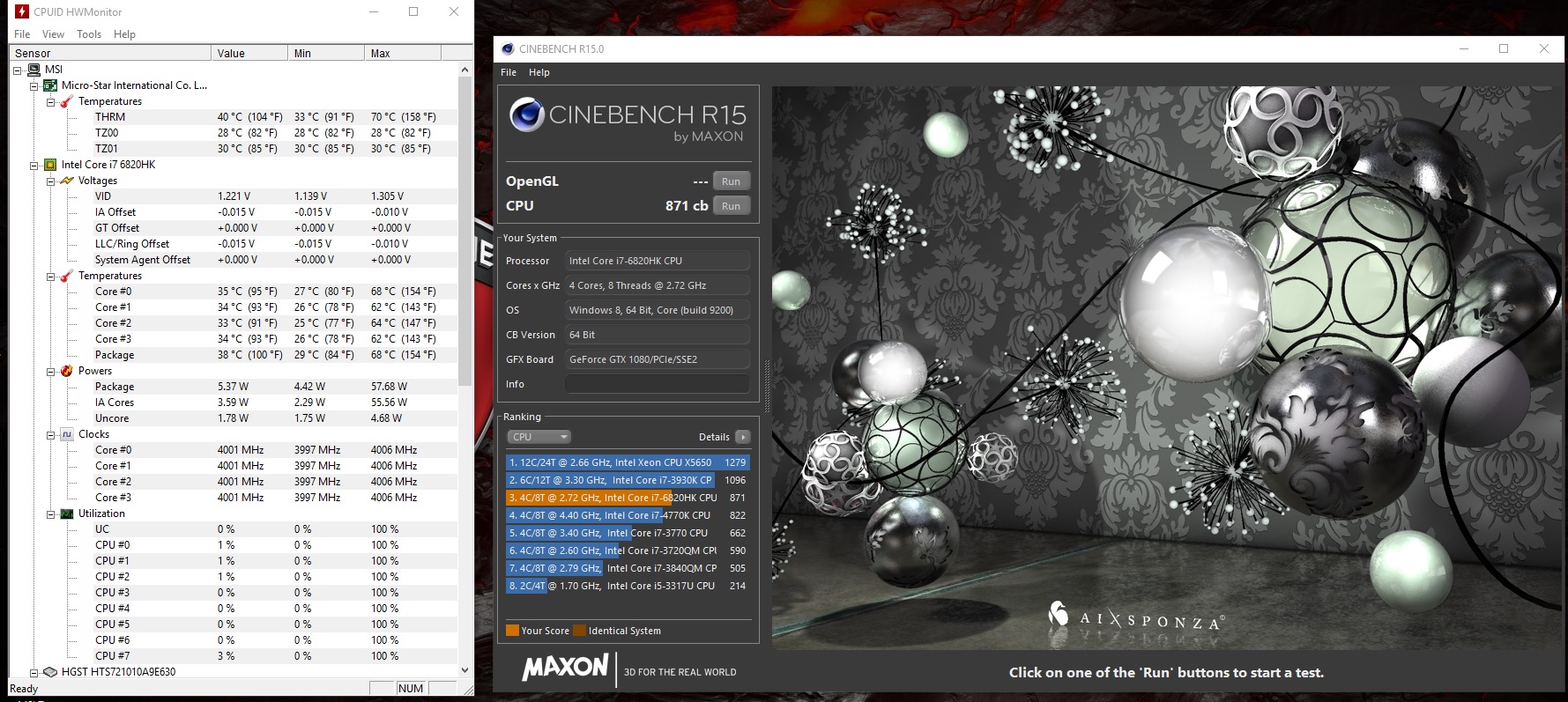The width and height of the screenshot is (1568, 702).
Task: Click the MSI computer icon in sensor tree
Action: (34, 70)
